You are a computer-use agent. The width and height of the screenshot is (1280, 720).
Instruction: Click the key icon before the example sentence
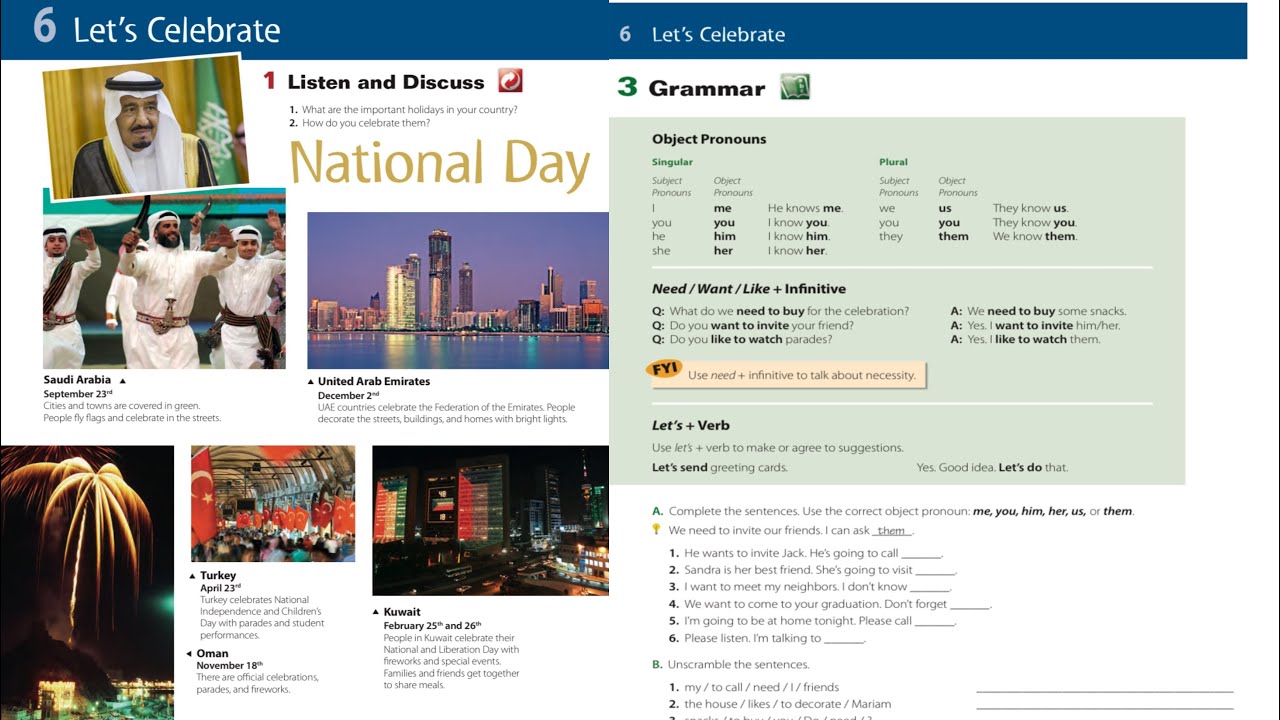coord(656,530)
